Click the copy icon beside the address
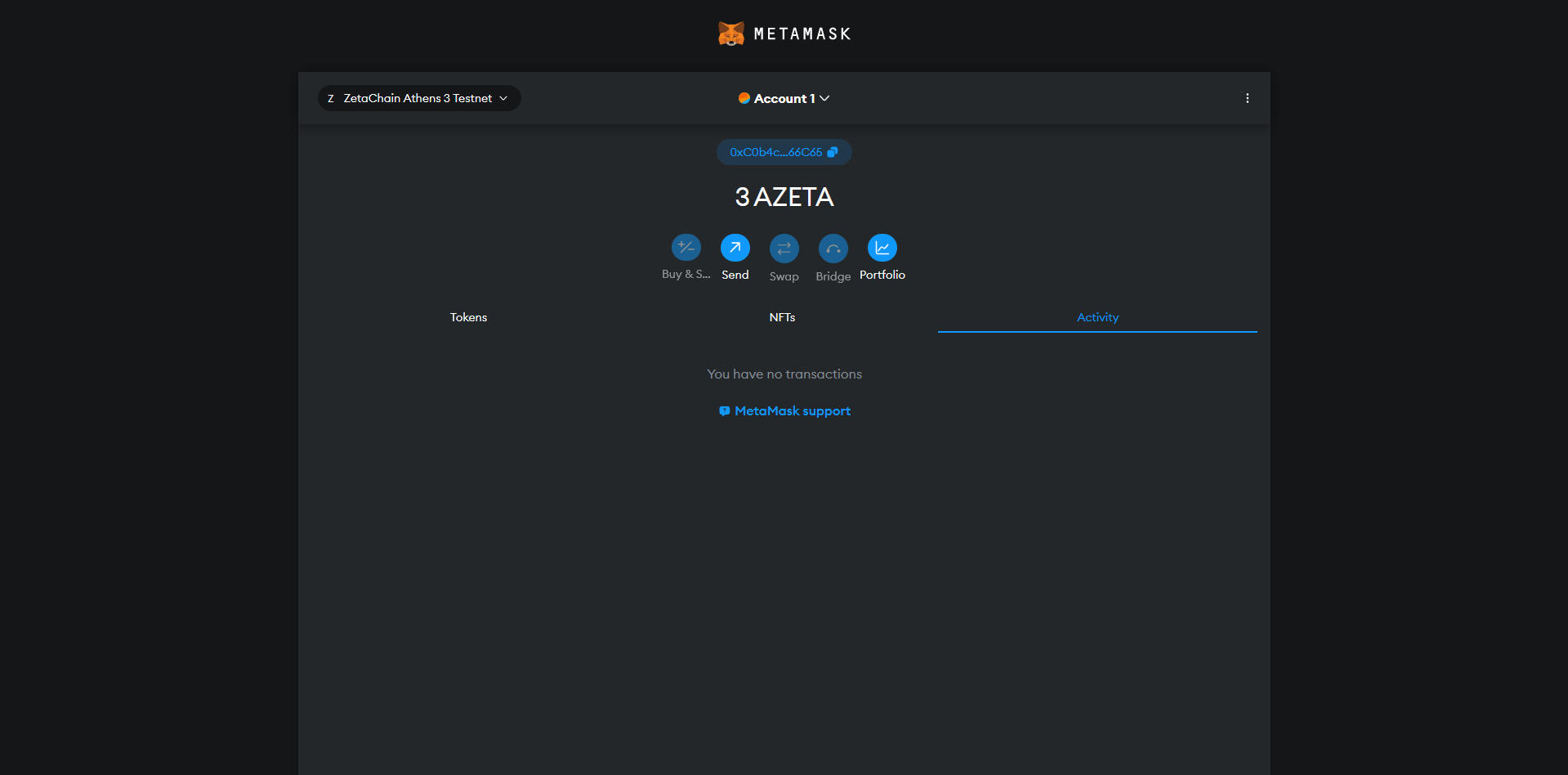Viewport: 1568px width, 775px height. tap(833, 152)
